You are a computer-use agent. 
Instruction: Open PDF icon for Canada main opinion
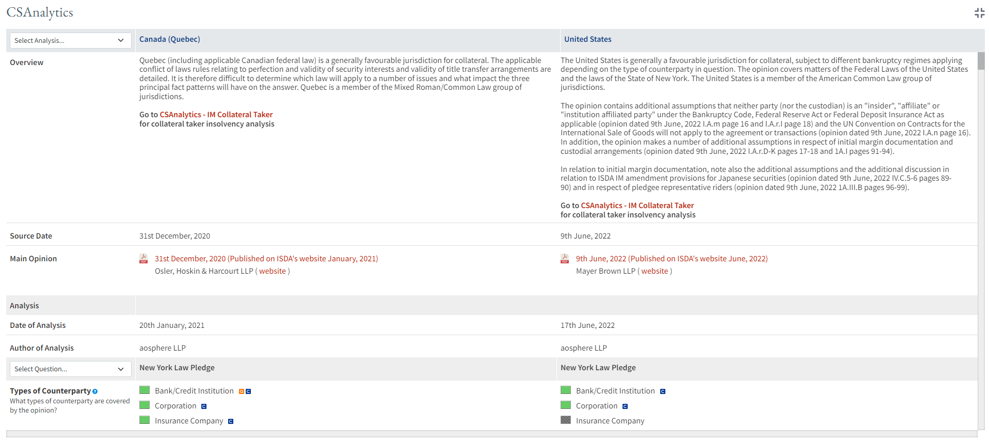(144, 259)
